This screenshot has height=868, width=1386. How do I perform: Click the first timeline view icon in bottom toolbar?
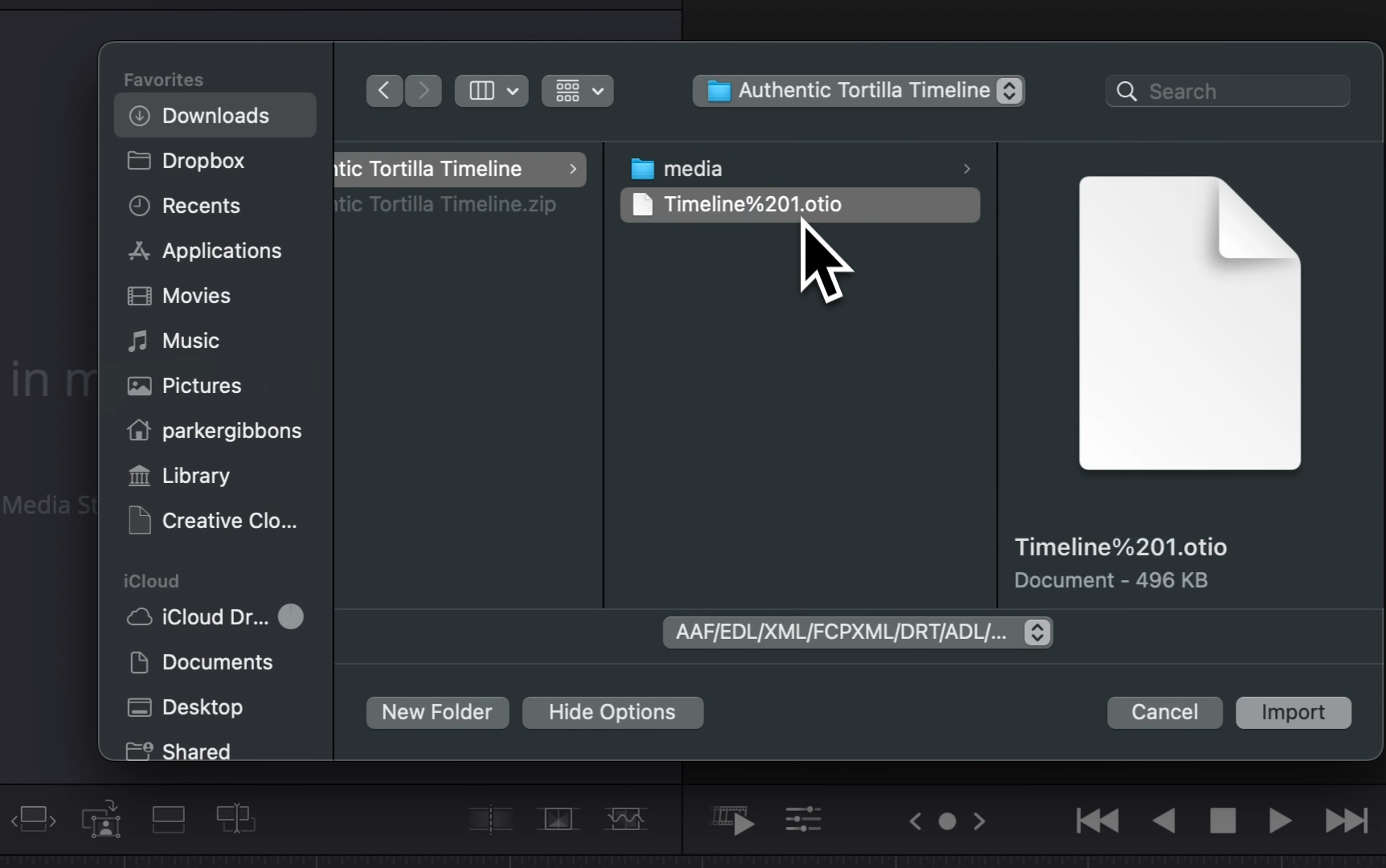(x=34, y=820)
